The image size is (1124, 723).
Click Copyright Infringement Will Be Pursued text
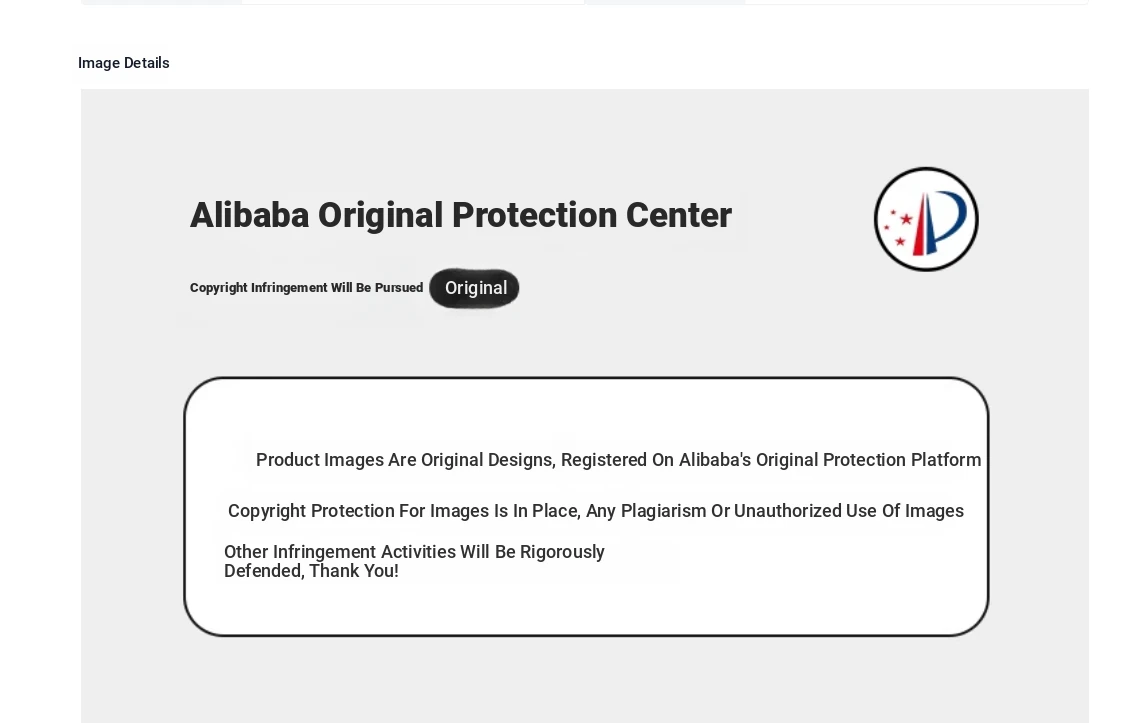pos(307,288)
